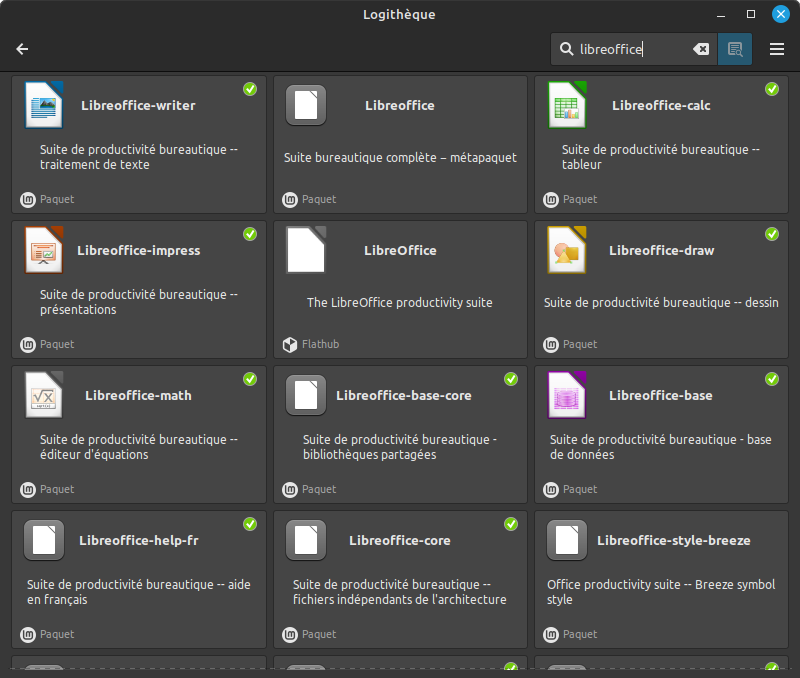Click 'The LibreOffice productivity suite' description
Viewport: 800px width, 678px height.
tap(399, 303)
